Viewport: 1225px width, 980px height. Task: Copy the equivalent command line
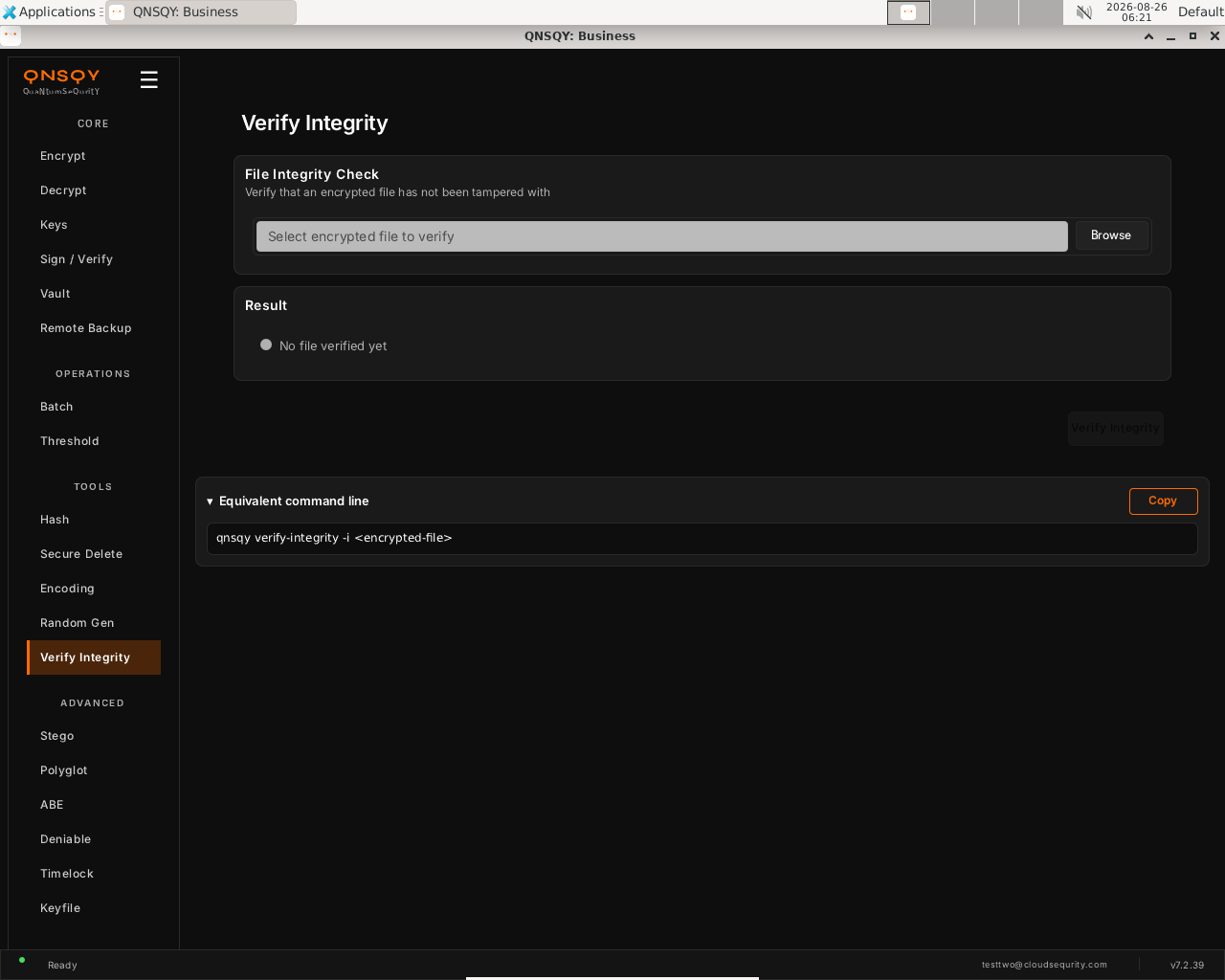(x=1163, y=501)
